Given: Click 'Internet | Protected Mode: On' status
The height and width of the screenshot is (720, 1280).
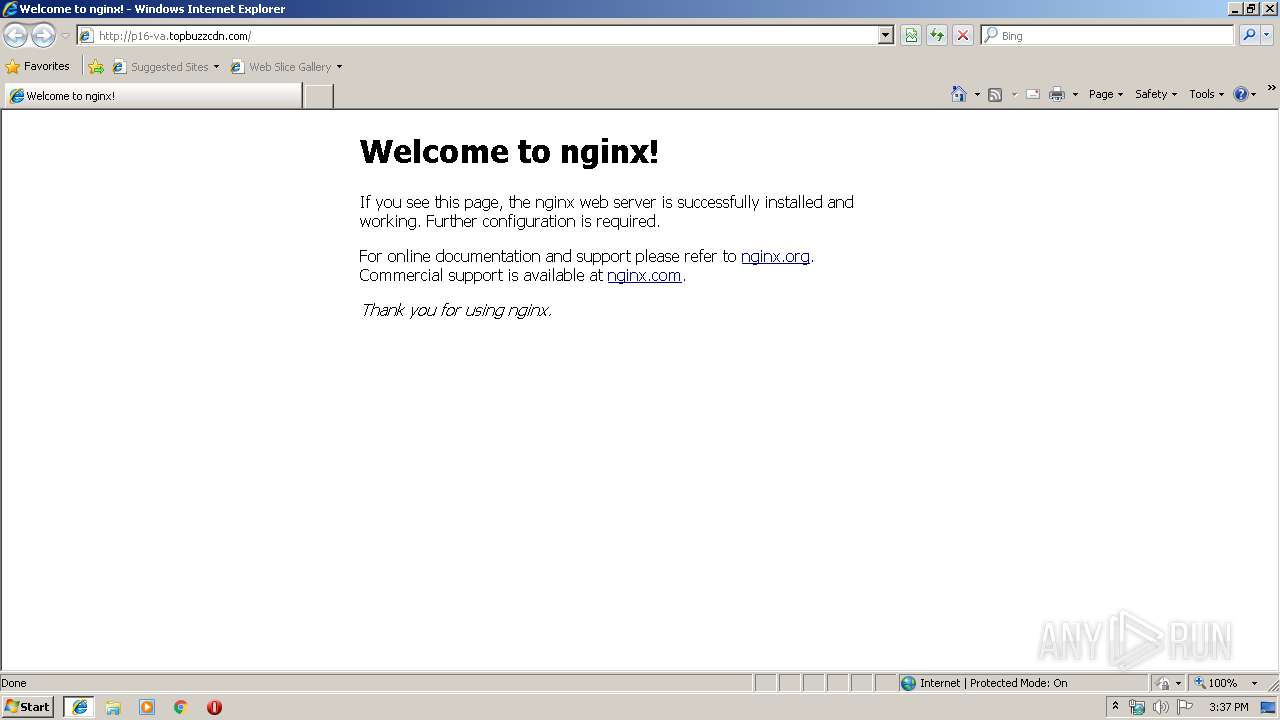Looking at the screenshot, I should tap(994, 683).
